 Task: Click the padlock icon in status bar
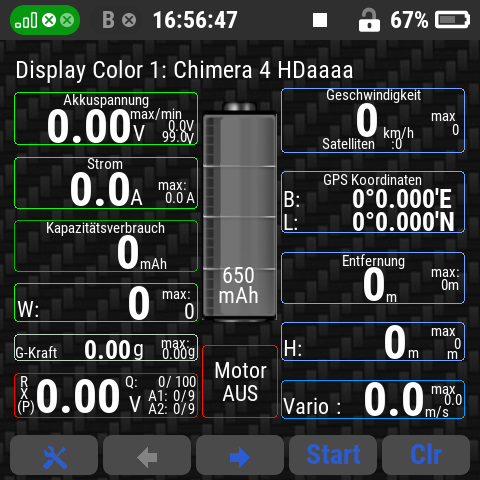pos(369,20)
